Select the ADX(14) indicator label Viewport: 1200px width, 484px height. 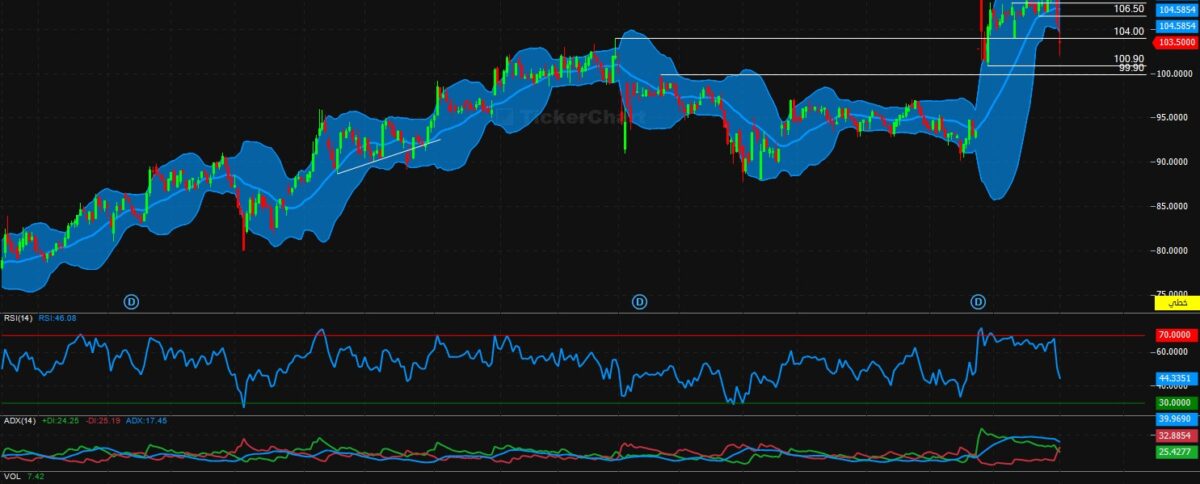20,421
